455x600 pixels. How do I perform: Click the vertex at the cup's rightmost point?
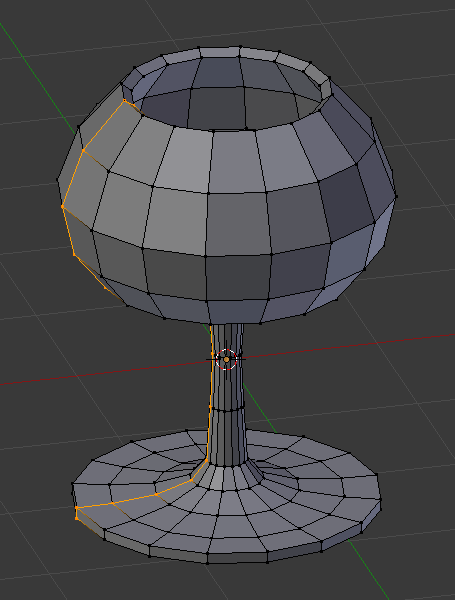click(x=396, y=196)
